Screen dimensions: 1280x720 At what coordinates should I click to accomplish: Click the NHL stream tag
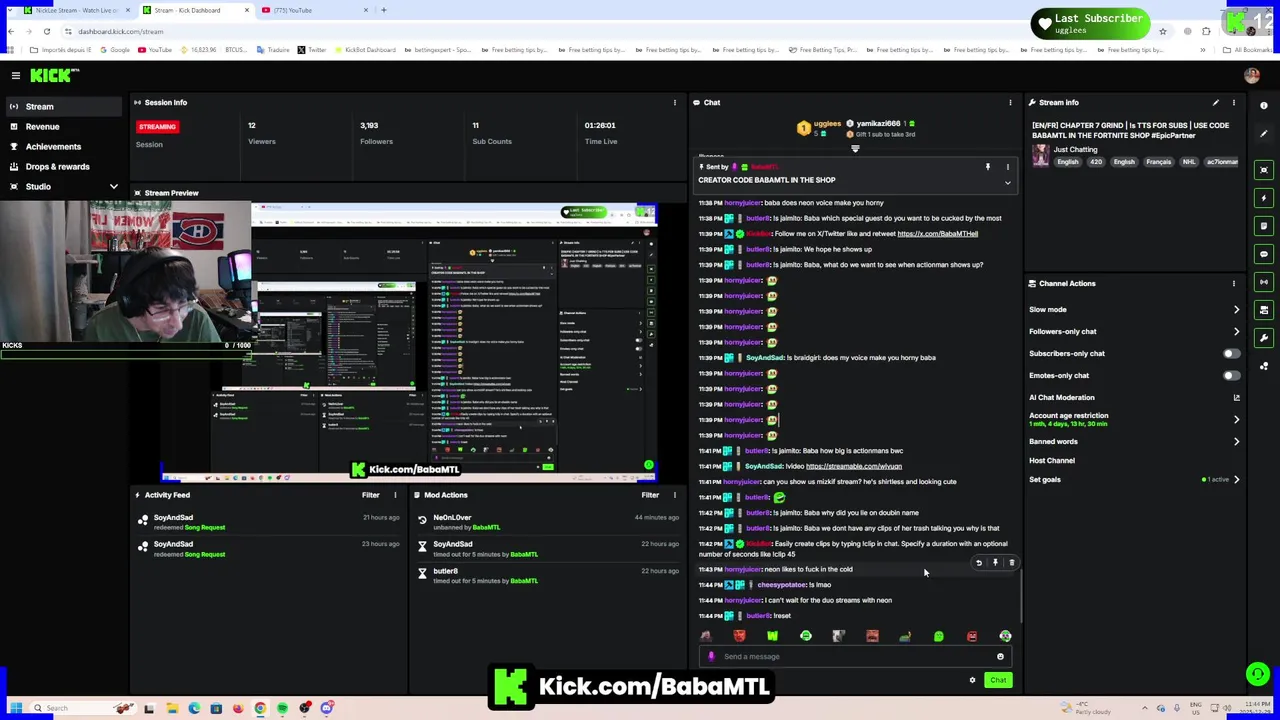[1188, 162]
